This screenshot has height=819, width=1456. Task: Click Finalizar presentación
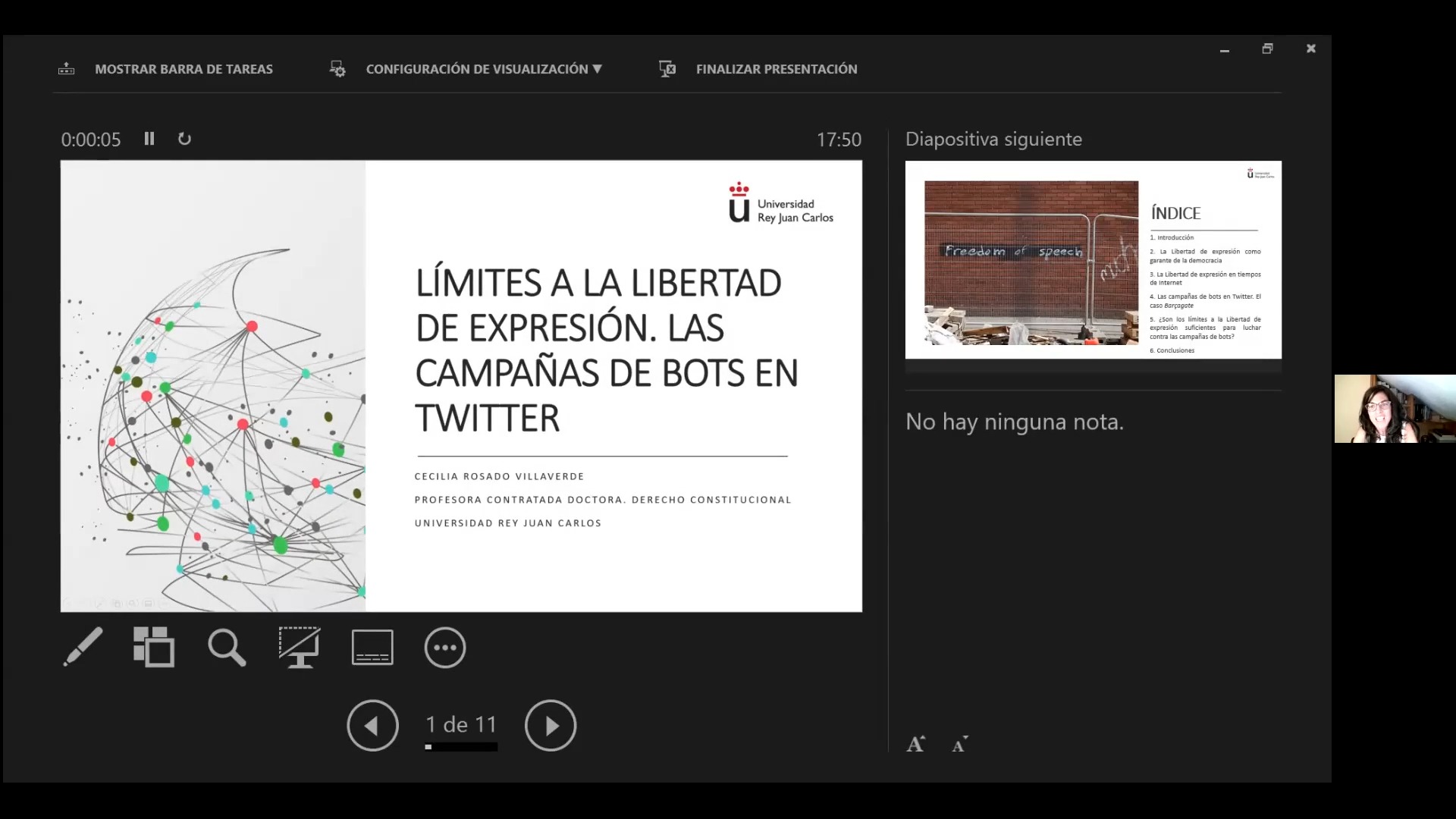click(776, 69)
